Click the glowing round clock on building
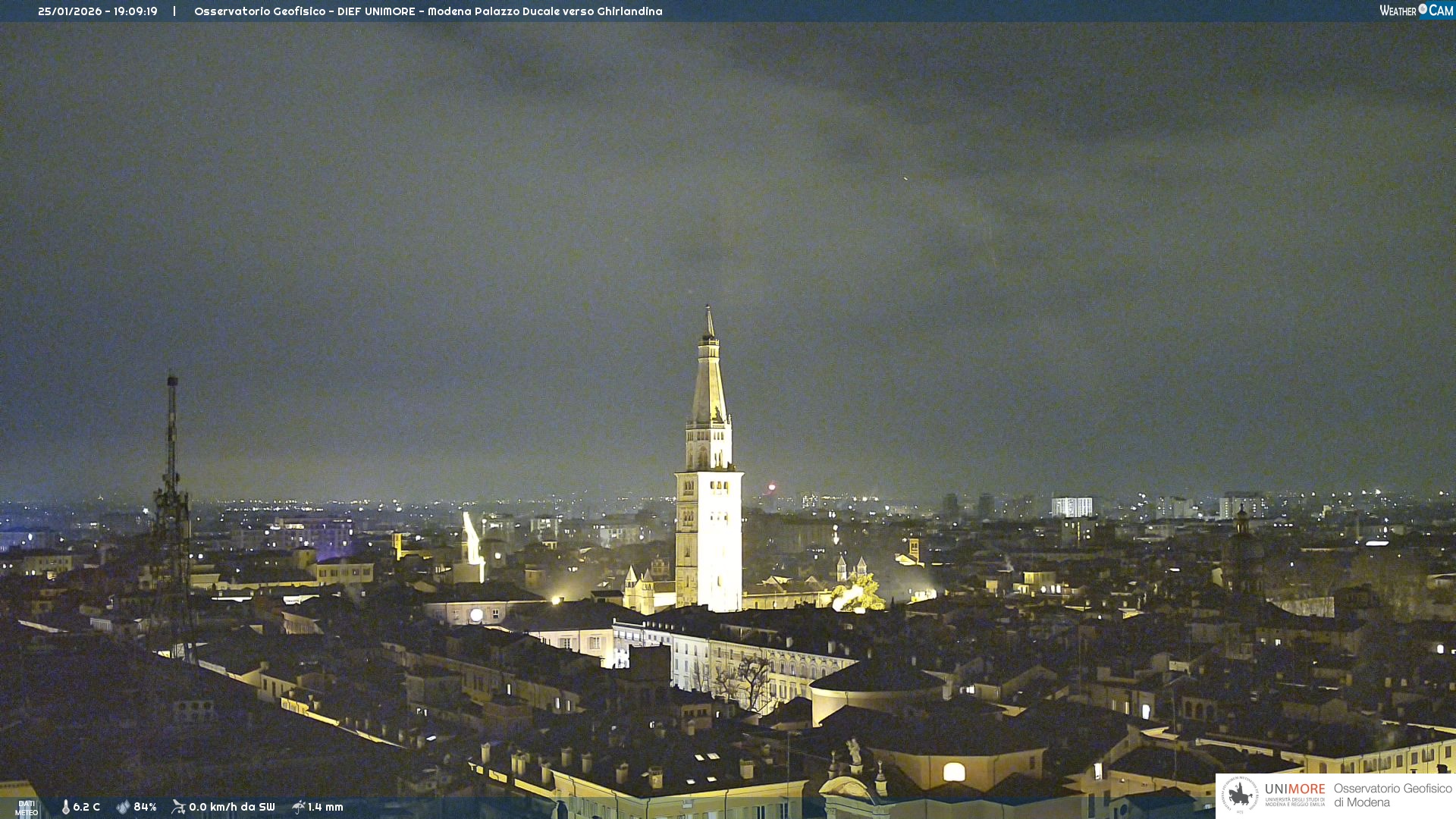Image resolution: width=1456 pixels, height=819 pixels. [476, 615]
